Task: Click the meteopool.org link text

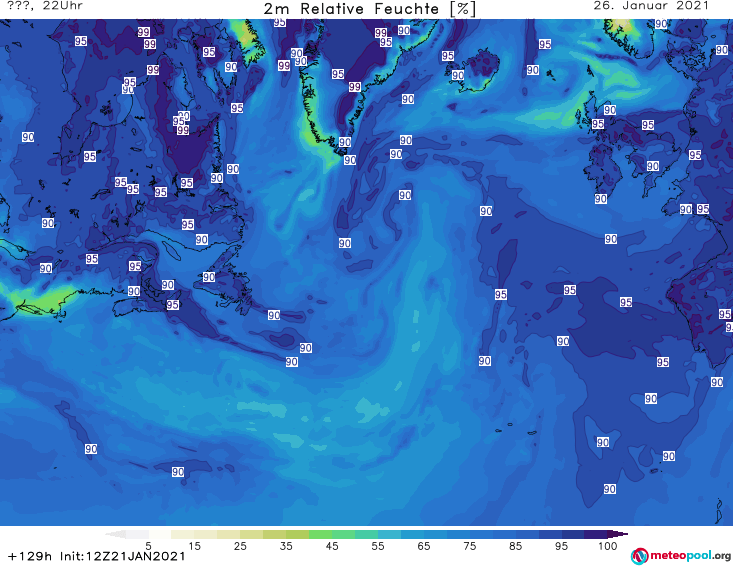Action: click(x=690, y=556)
